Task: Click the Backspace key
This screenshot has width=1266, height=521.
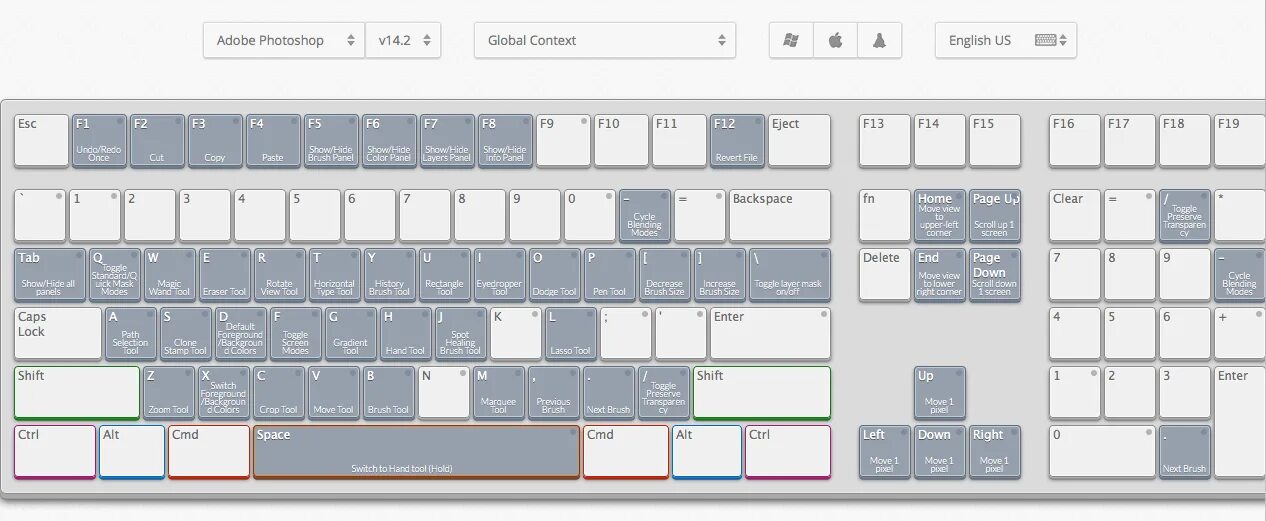Action: 780,216
